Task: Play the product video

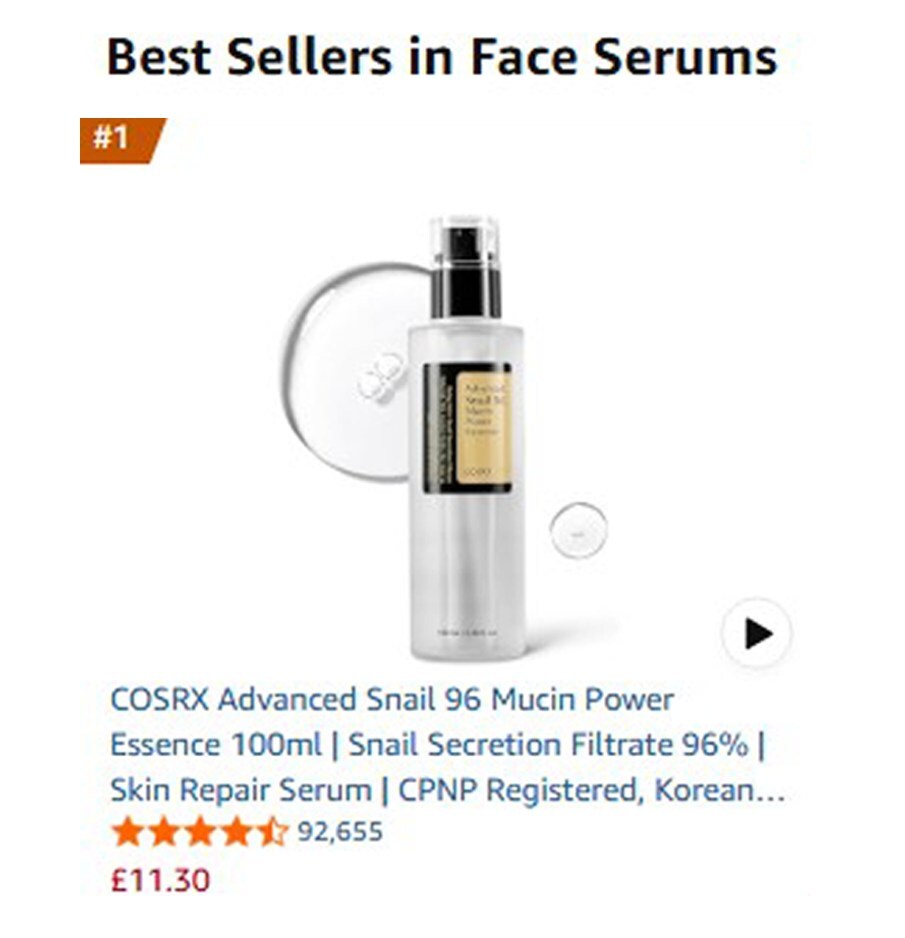Action: tap(756, 633)
